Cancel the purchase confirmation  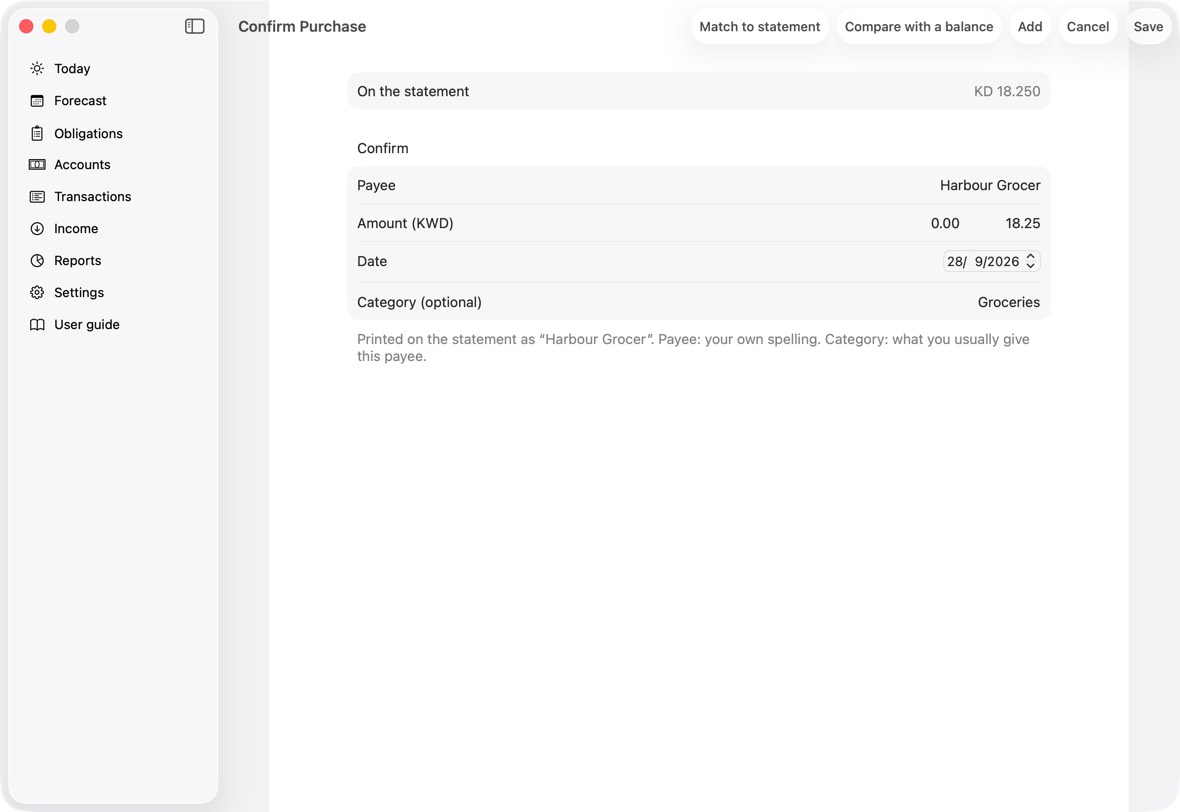[1087, 26]
